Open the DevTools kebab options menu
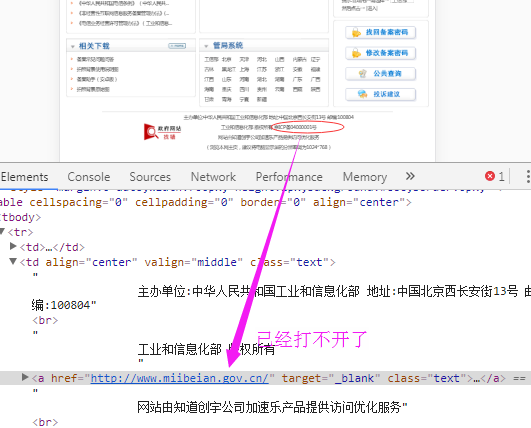Viewport: 531px width, 428px height. coord(528,176)
